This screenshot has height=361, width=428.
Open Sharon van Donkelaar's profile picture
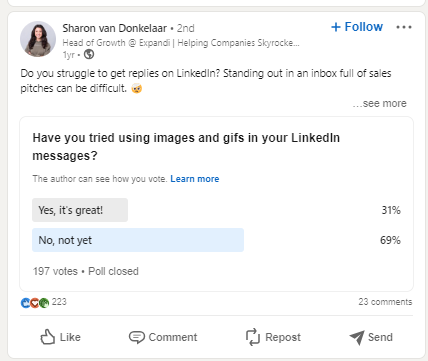tap(38, 39)
